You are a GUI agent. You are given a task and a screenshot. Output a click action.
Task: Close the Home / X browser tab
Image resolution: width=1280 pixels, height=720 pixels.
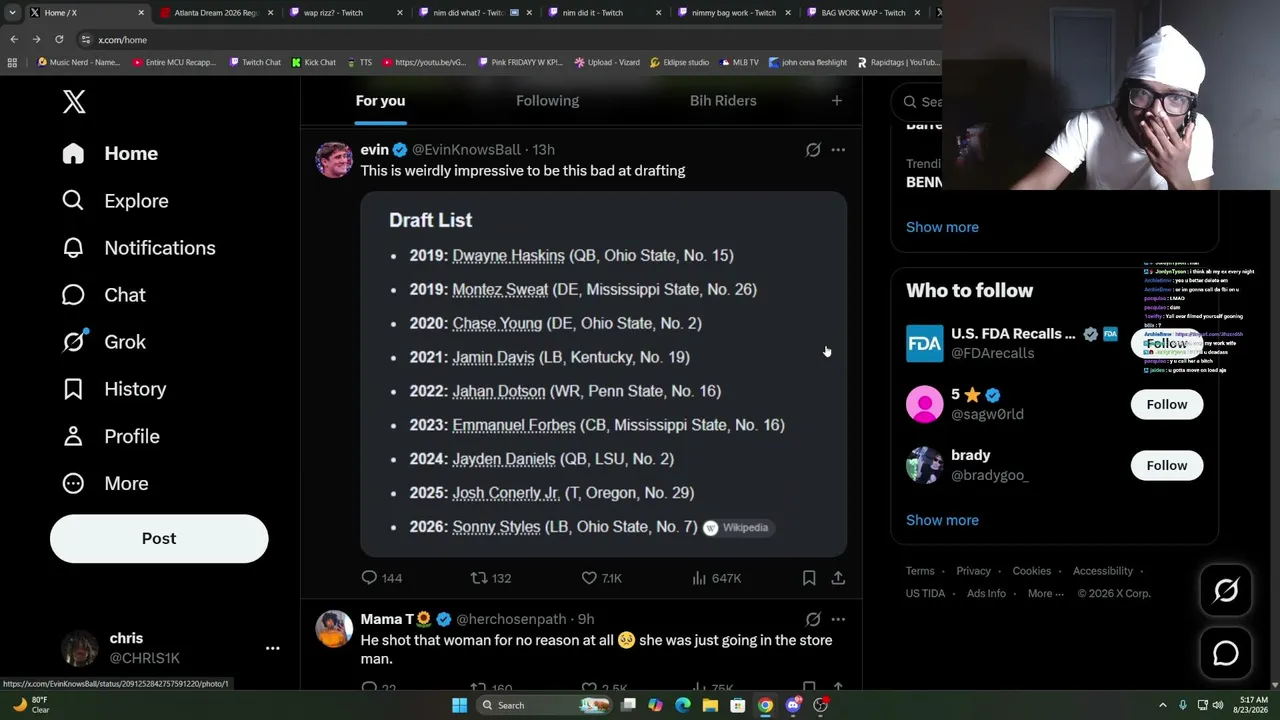(x=141, y=13)
